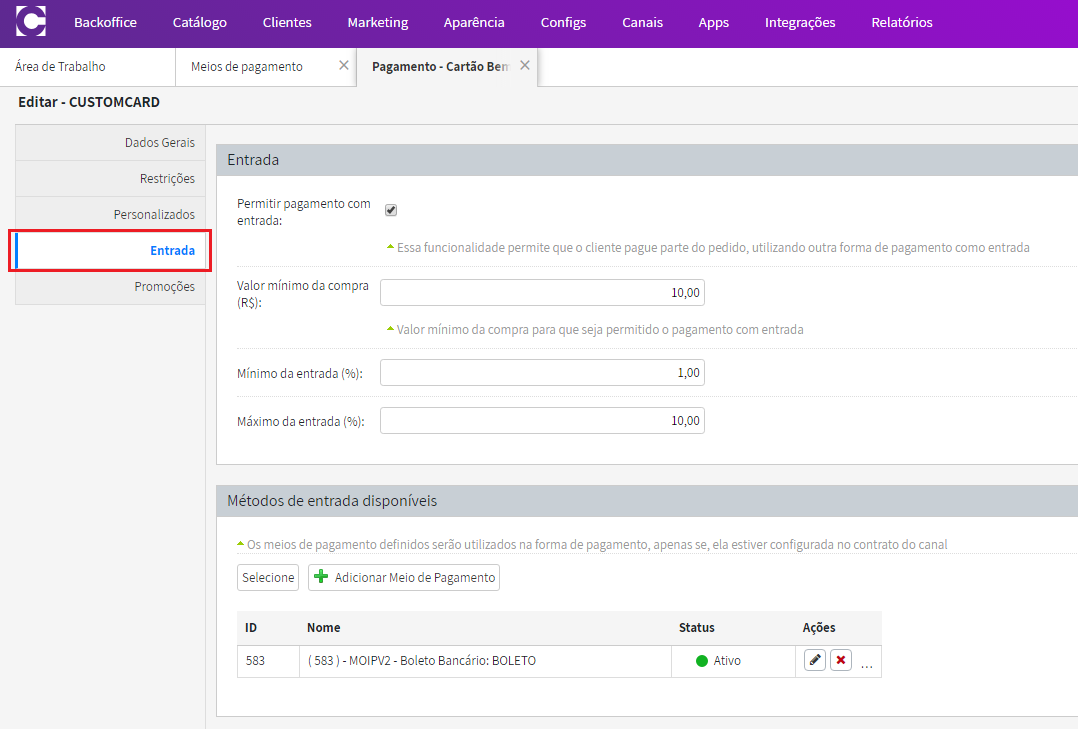Edit the Boleto Bancário row with pencil icon
The image size is (1078, 749).
[x=815, y=660]
